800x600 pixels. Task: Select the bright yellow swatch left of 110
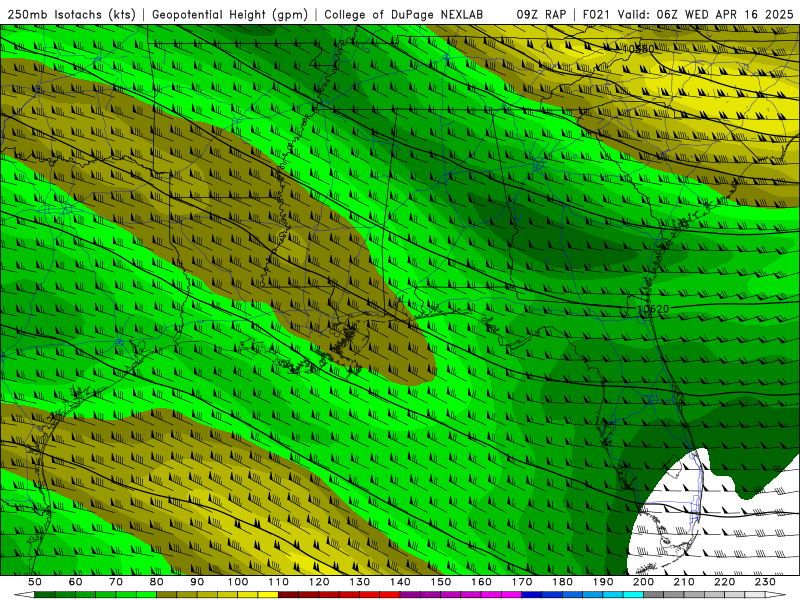(x=268, y=595)
